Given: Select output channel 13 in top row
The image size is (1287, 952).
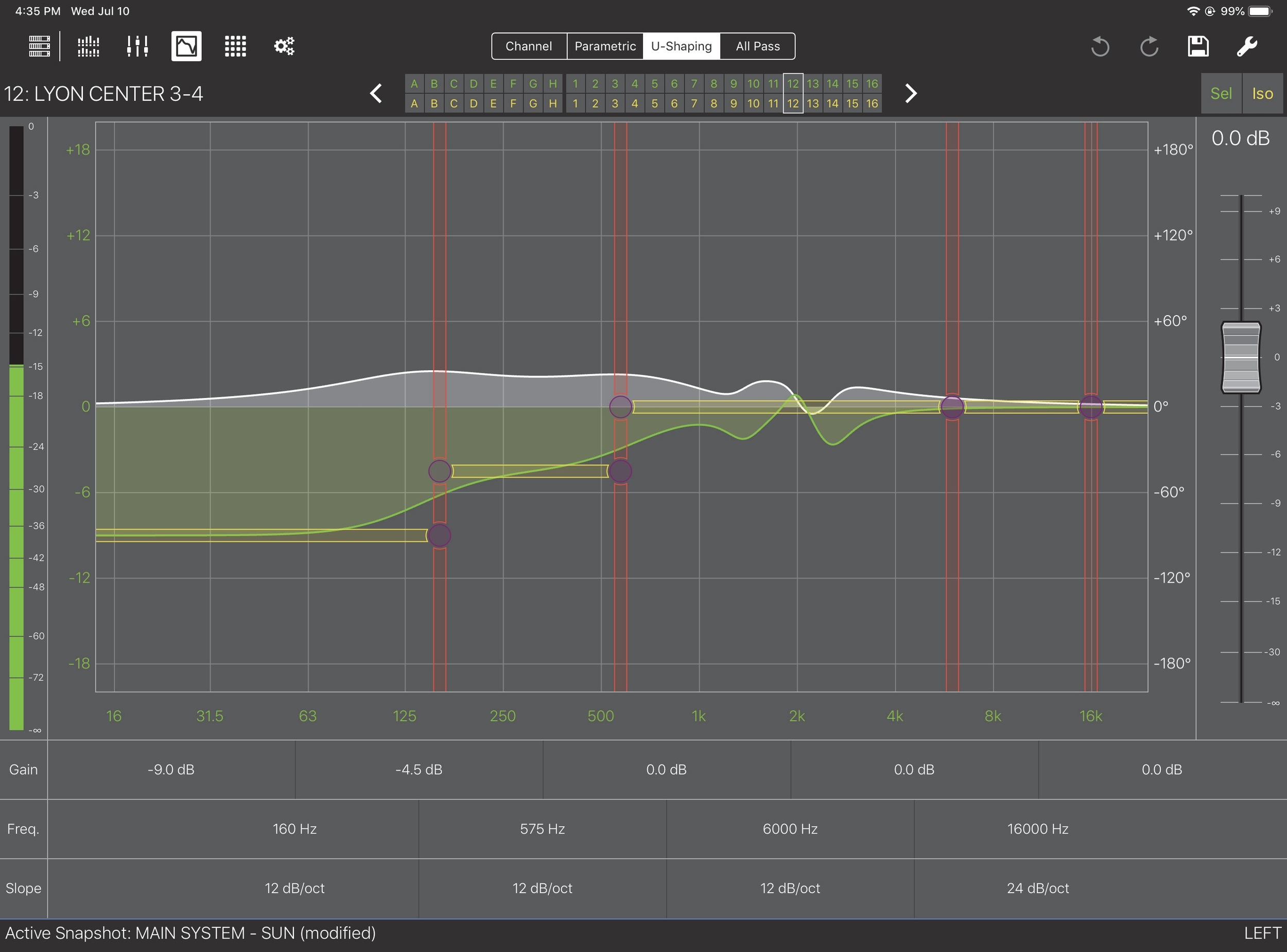Looking at the screenshot, I should [x=812, y=83].
